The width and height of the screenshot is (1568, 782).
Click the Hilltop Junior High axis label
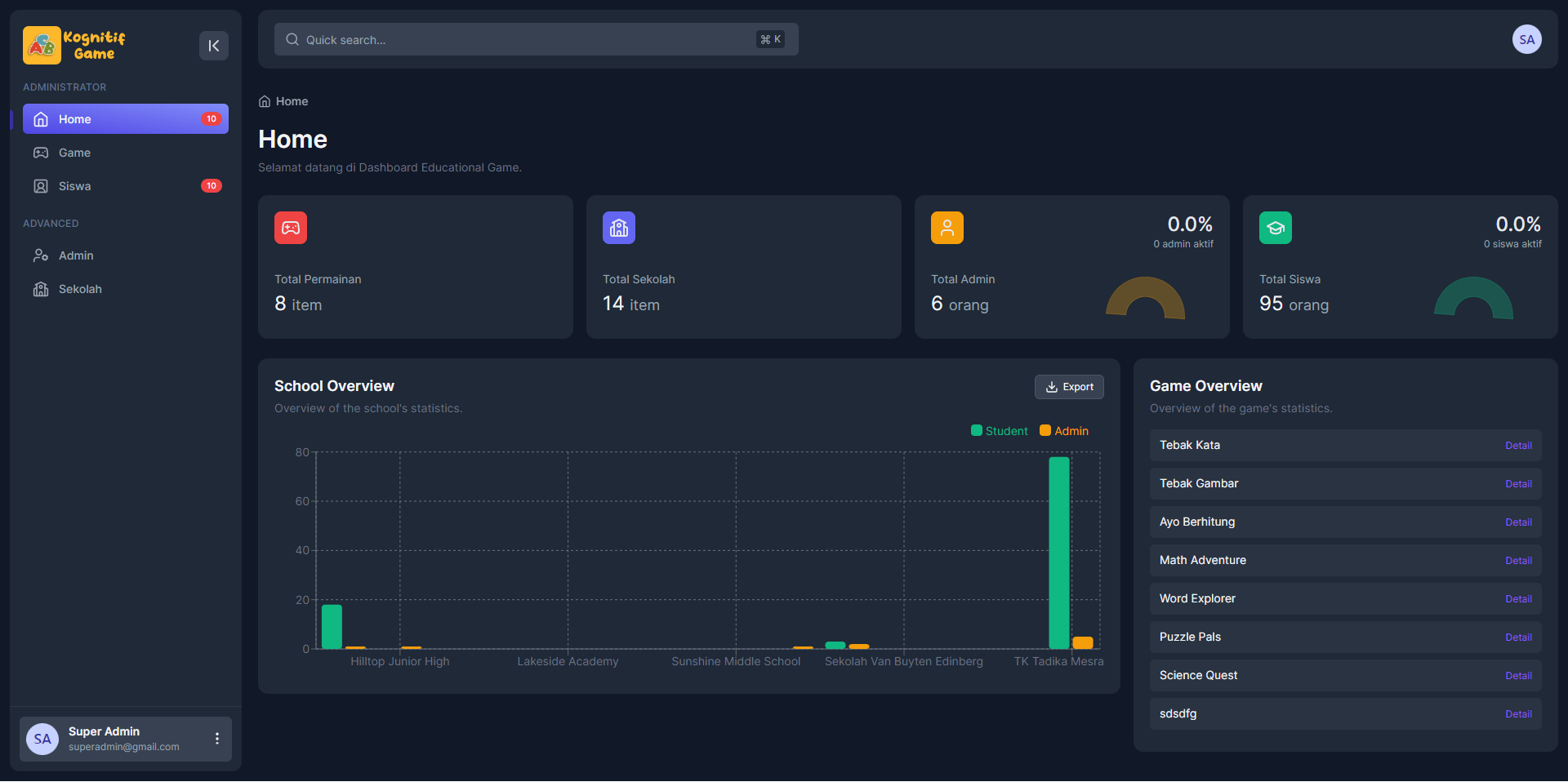click(400, 661)
